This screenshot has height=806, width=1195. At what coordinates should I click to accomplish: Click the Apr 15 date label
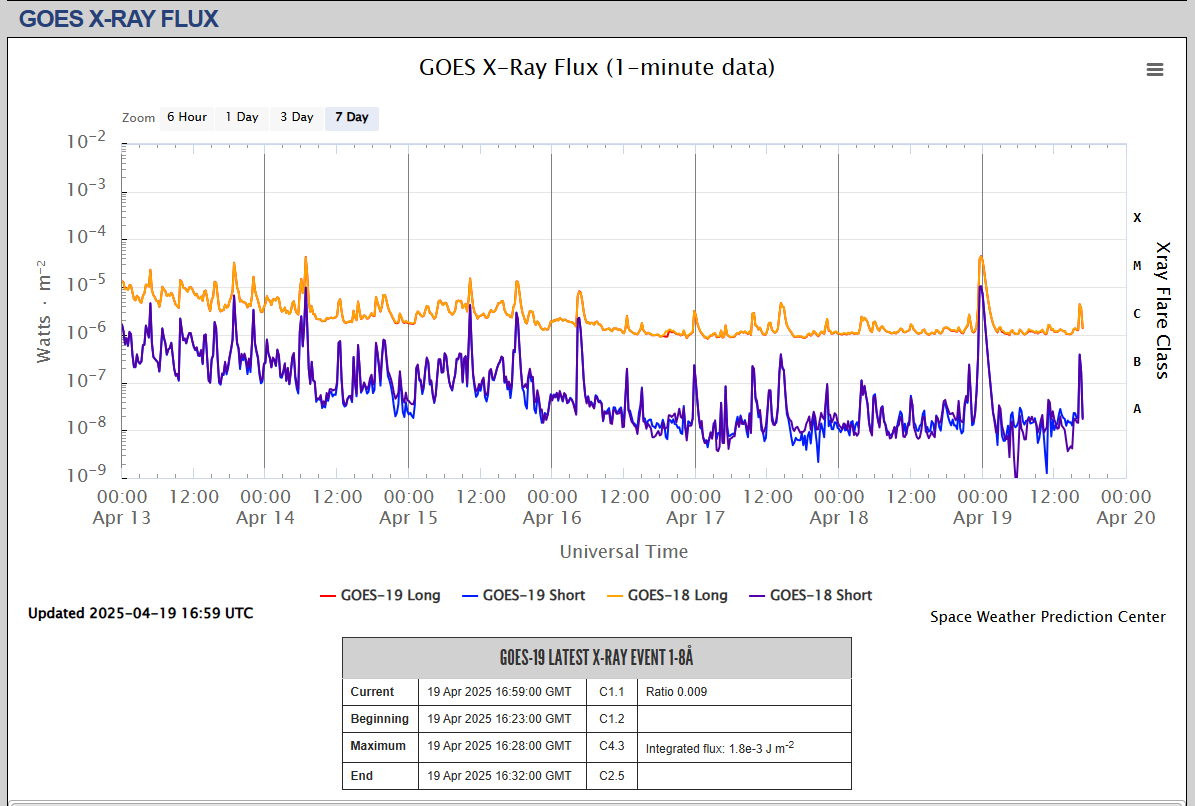point(408,518)
